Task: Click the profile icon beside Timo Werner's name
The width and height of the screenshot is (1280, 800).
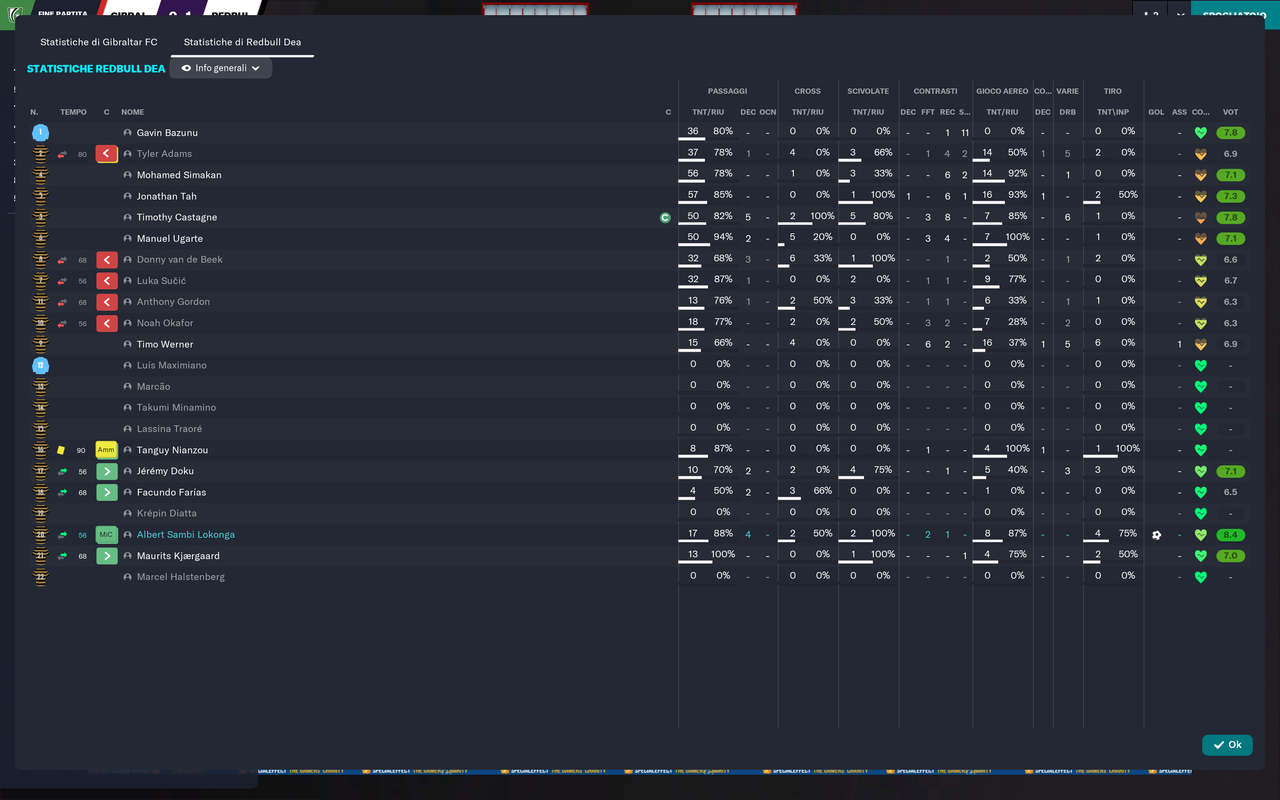Action: (x=128, y=344)
